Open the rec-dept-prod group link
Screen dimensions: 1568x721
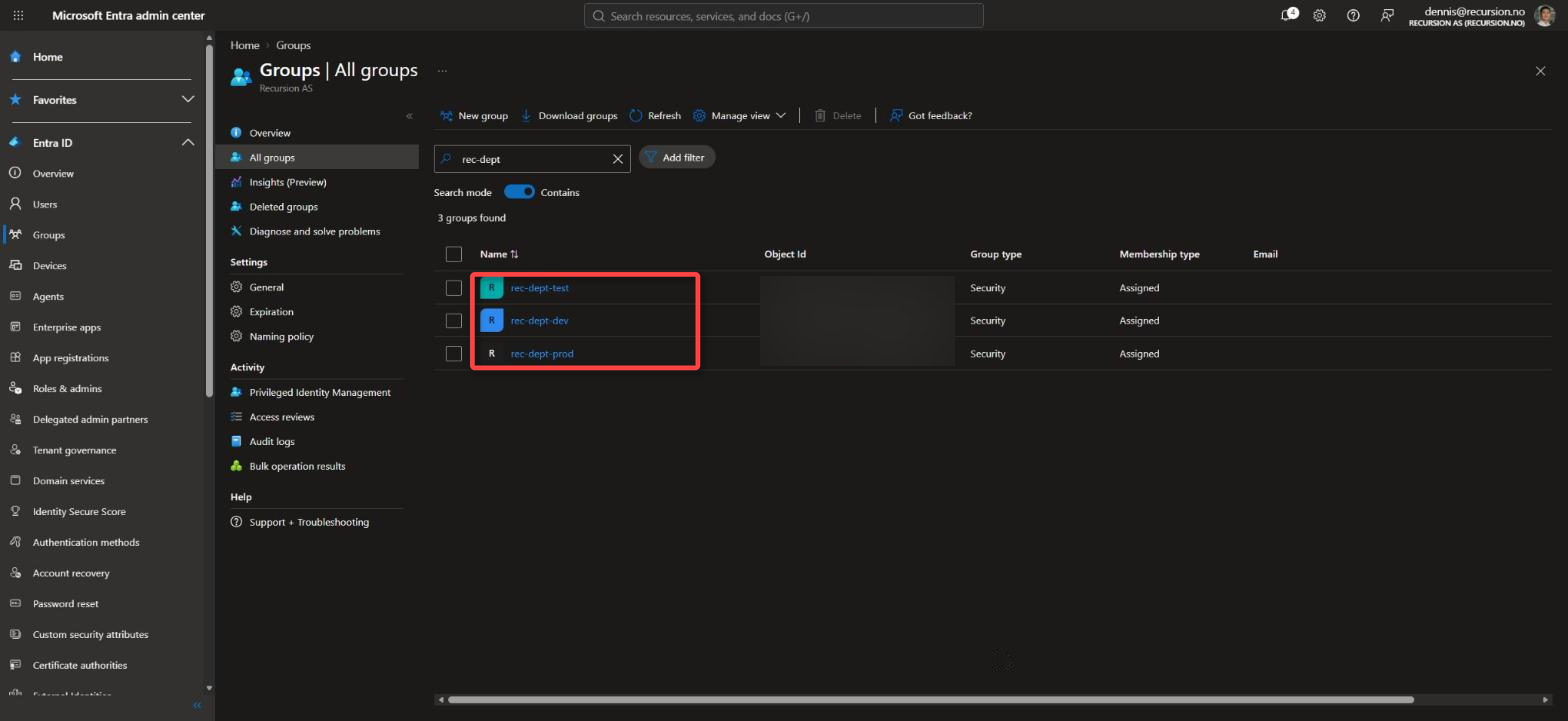pyautogui.click(x=542, y=354)
